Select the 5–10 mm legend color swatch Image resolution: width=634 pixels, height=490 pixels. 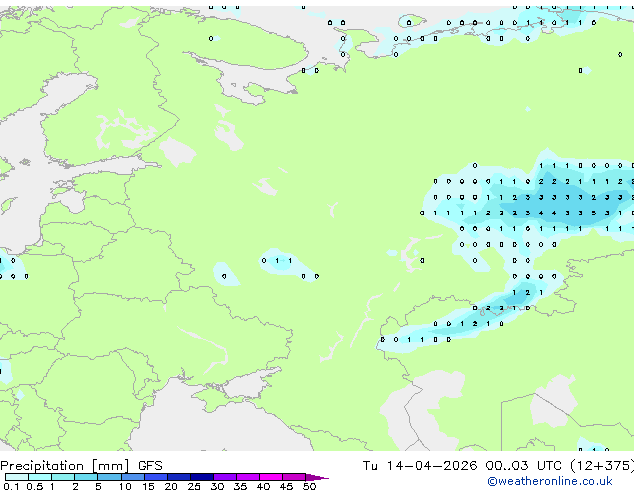click(109, 477)
